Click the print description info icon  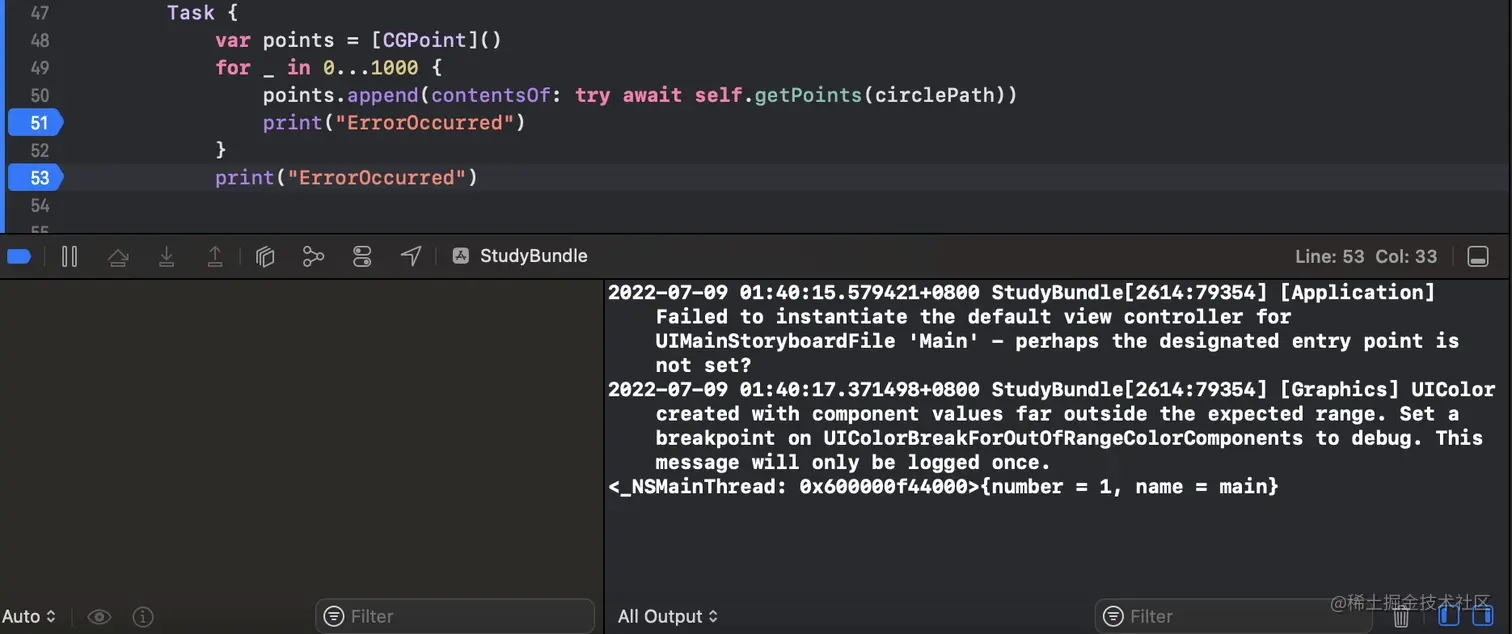tap(143, 617)
